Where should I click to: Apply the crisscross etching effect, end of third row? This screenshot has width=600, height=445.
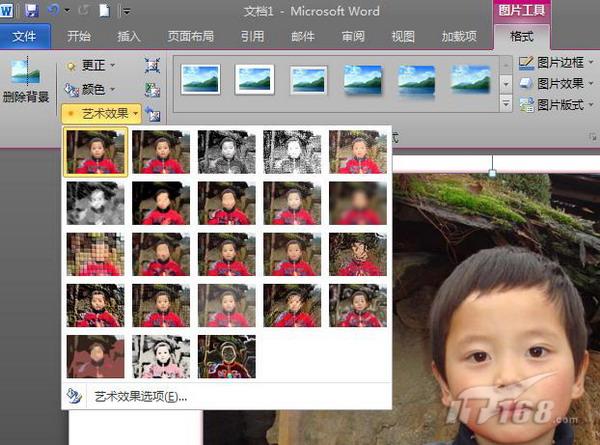pyautogui.click(x=358, y=254)
